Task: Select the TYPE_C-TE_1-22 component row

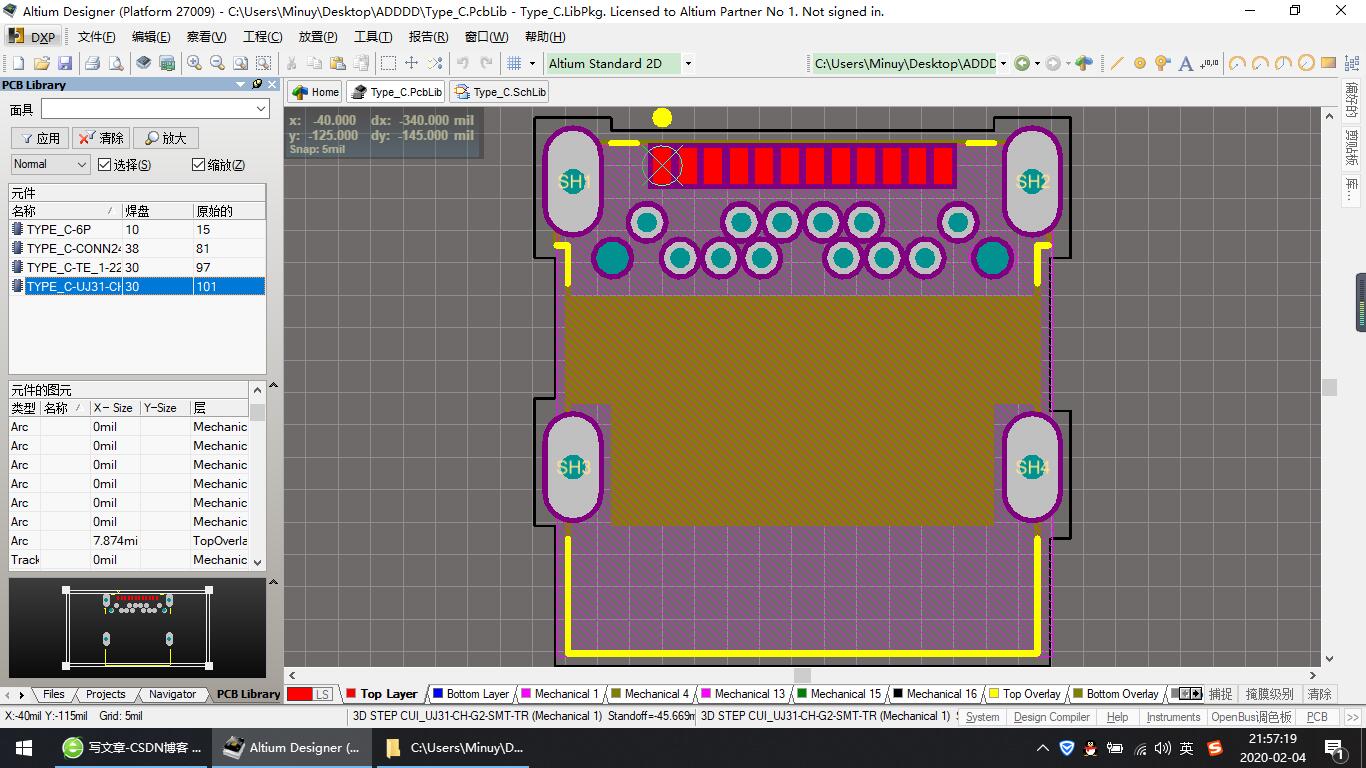Action: (137, 267)
